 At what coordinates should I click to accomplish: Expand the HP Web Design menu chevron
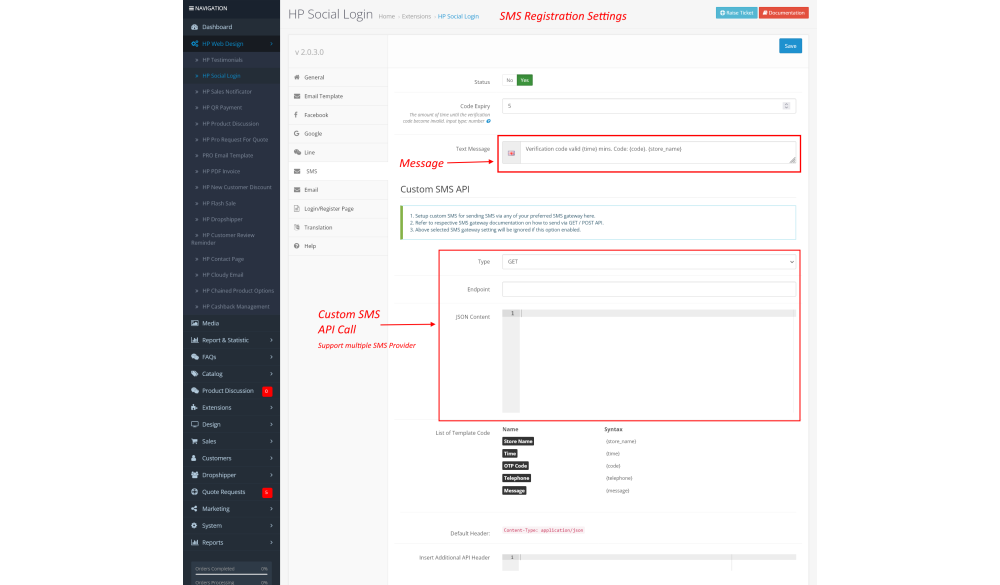pyautogui.click(x=271, y=44)
